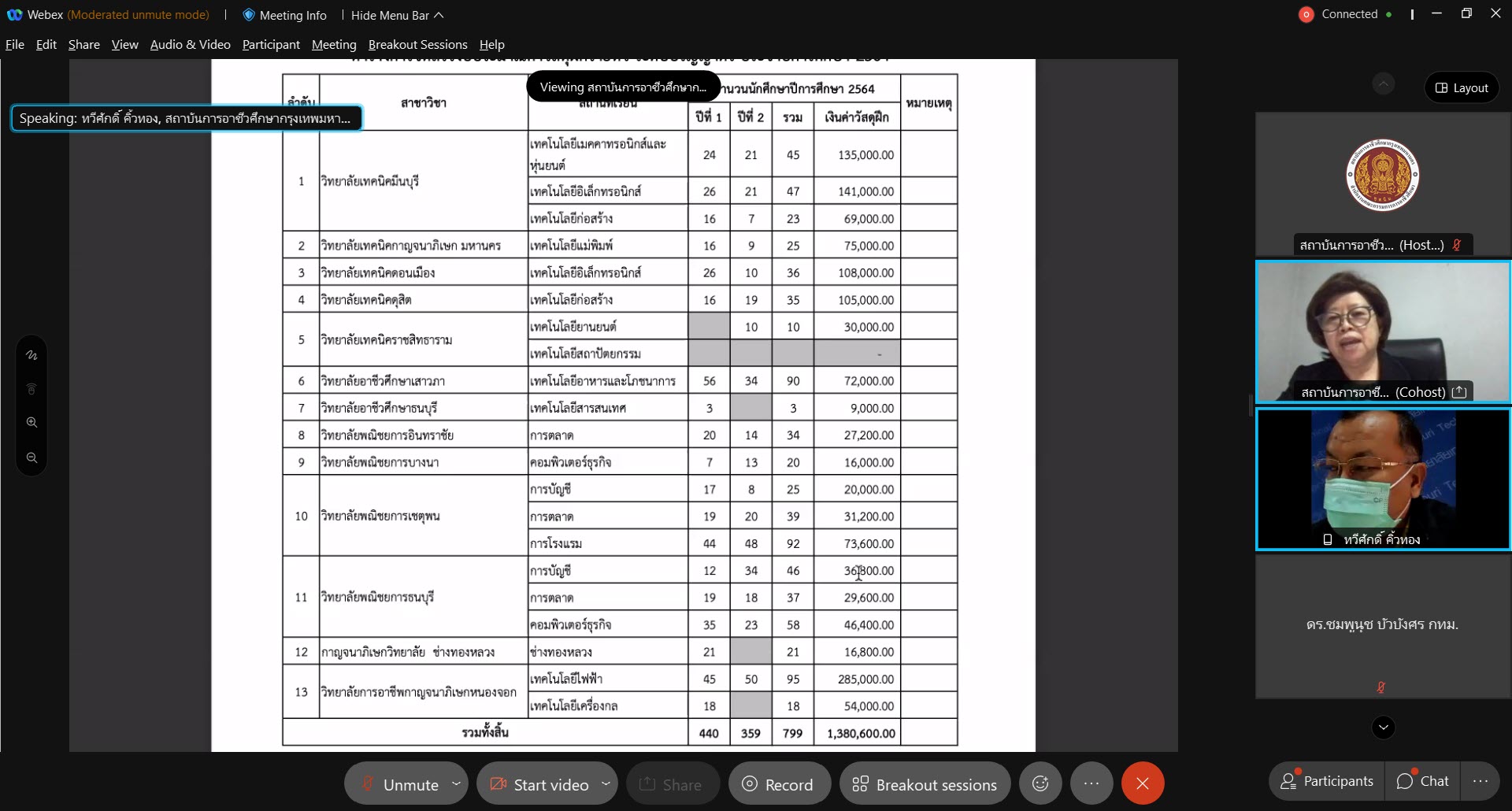Viewport: 1512px width, 811px height.
Task: Select the Cohost woman video tile
Action: pos(1383,331)
